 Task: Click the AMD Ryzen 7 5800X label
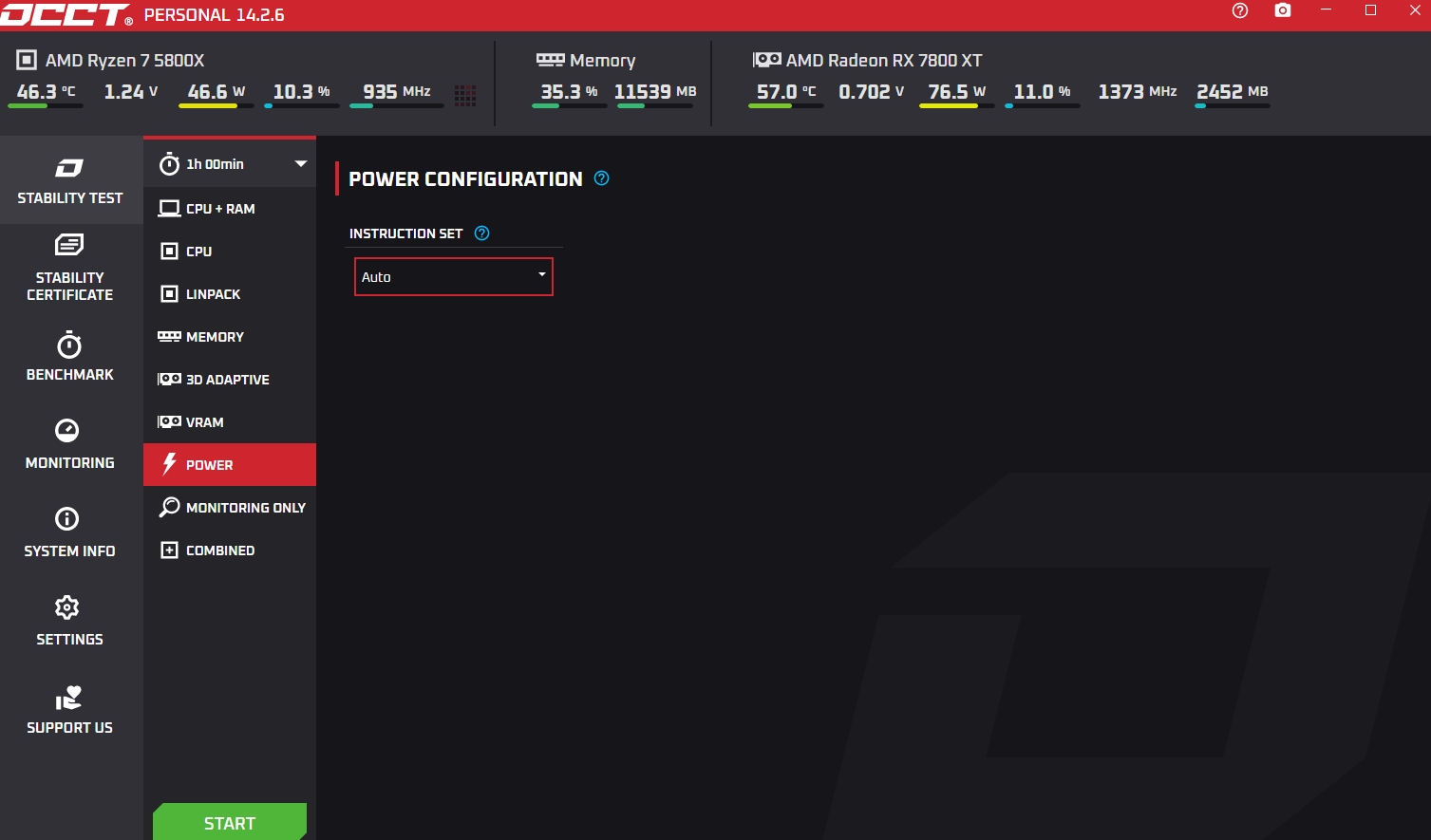(x=125, y=60)
